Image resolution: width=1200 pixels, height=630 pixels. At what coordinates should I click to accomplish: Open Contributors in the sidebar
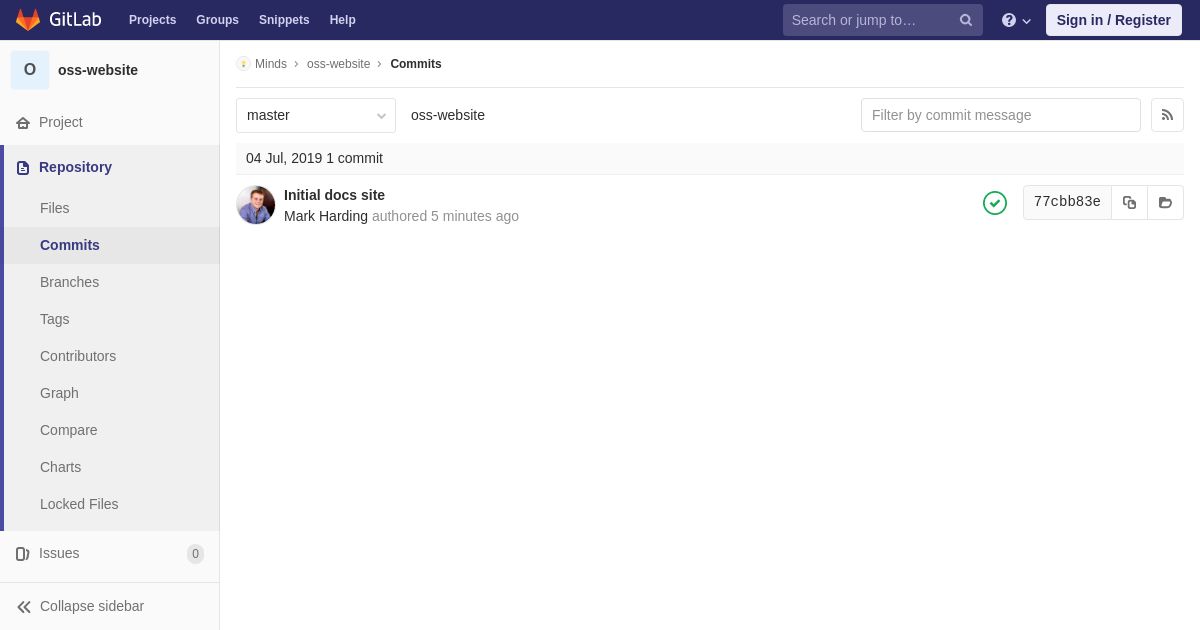coord(112,356)
